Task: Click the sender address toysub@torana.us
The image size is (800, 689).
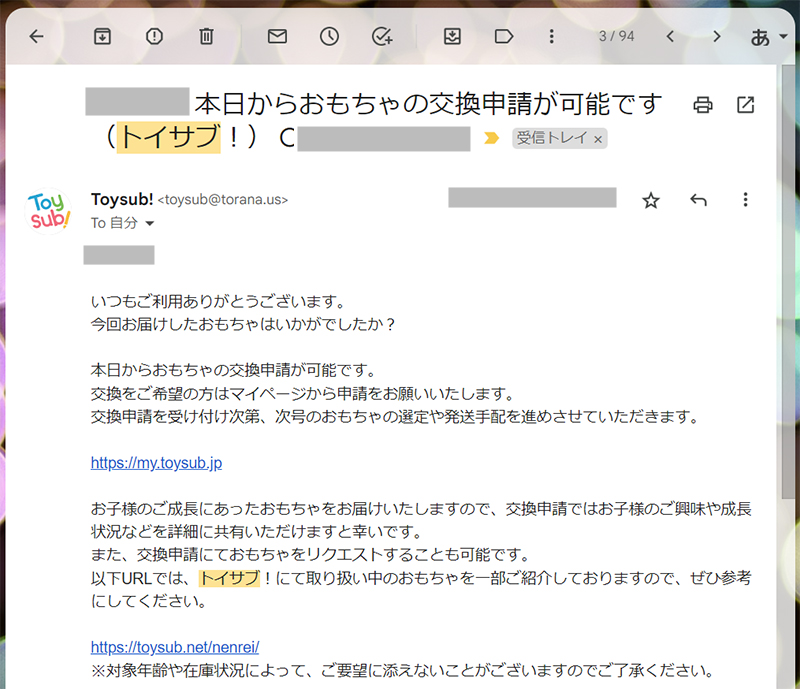Action: pos(222,200)
